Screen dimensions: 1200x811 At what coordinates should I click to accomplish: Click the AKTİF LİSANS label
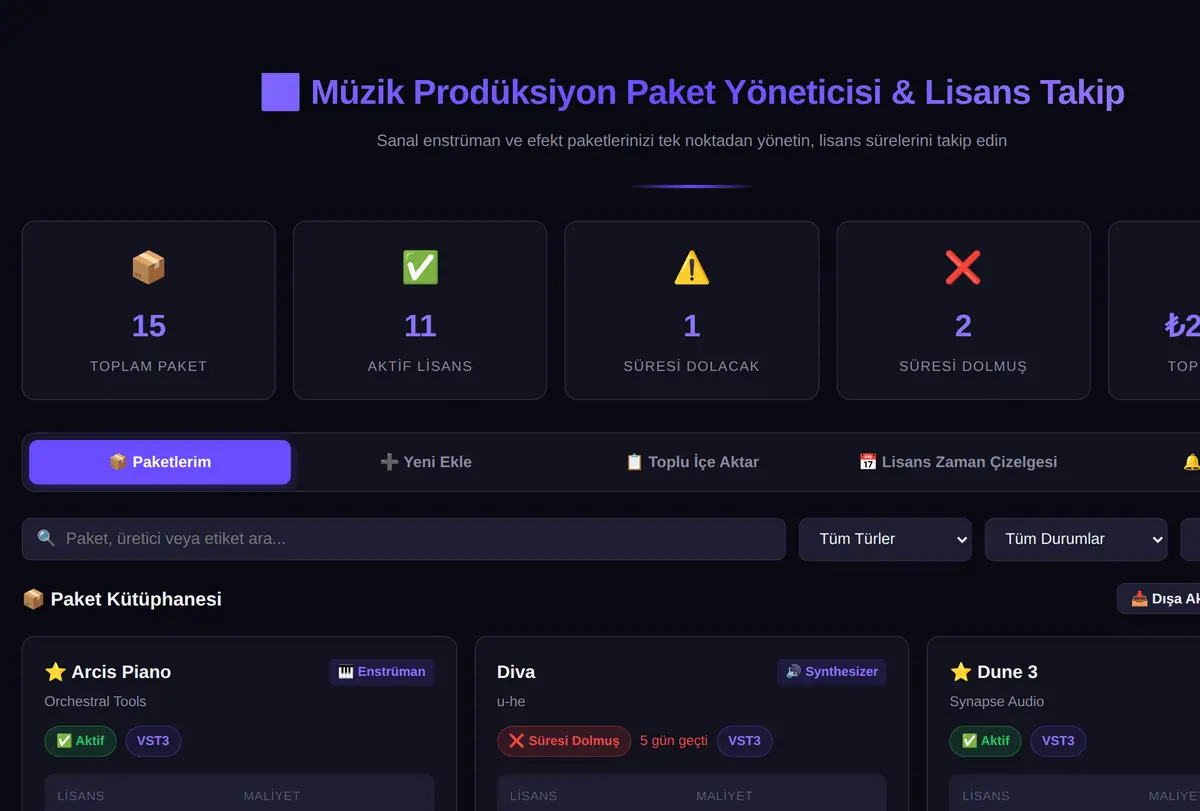(x=420, y=366)
